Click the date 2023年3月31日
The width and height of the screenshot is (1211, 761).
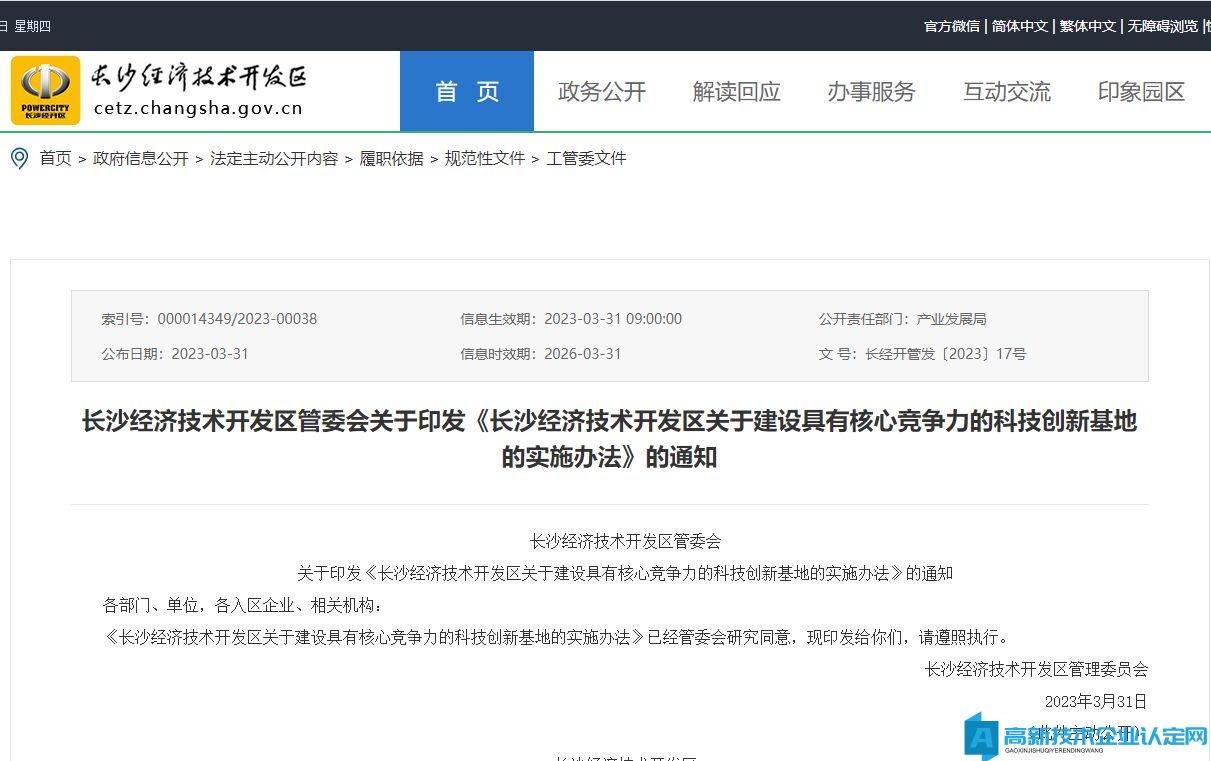point(1096,701)
